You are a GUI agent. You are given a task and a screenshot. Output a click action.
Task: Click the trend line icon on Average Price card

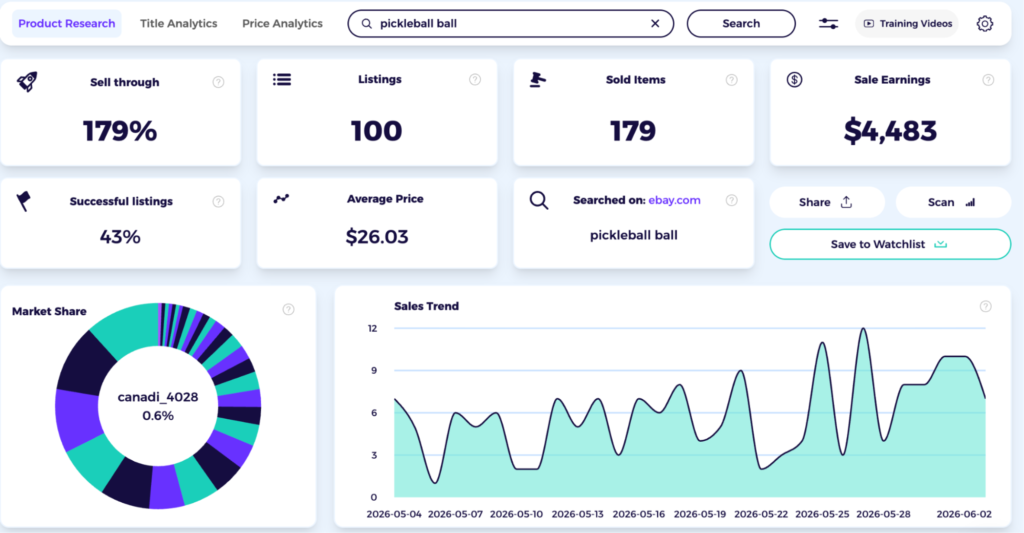[281, 199]
